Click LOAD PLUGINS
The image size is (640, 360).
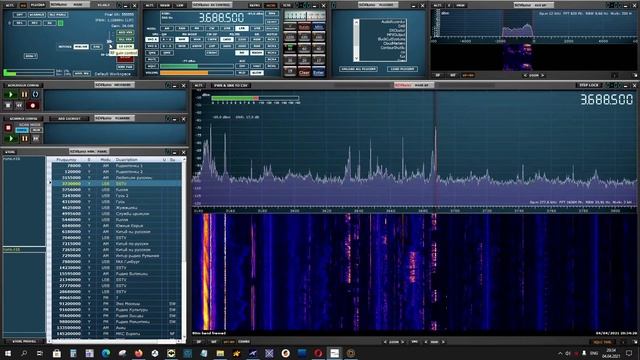pos(402,69)
